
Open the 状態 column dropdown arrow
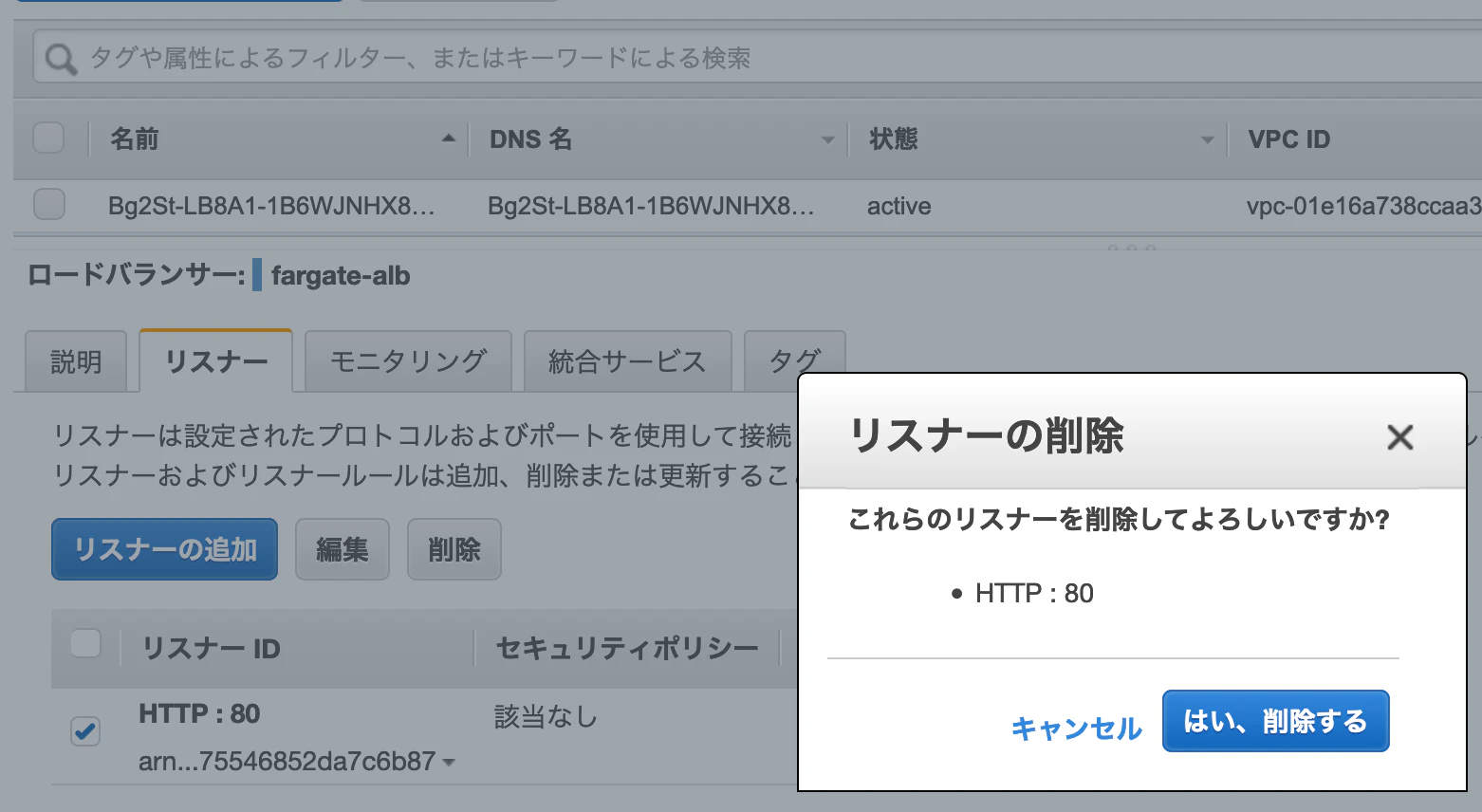(x=1207, y=139)
